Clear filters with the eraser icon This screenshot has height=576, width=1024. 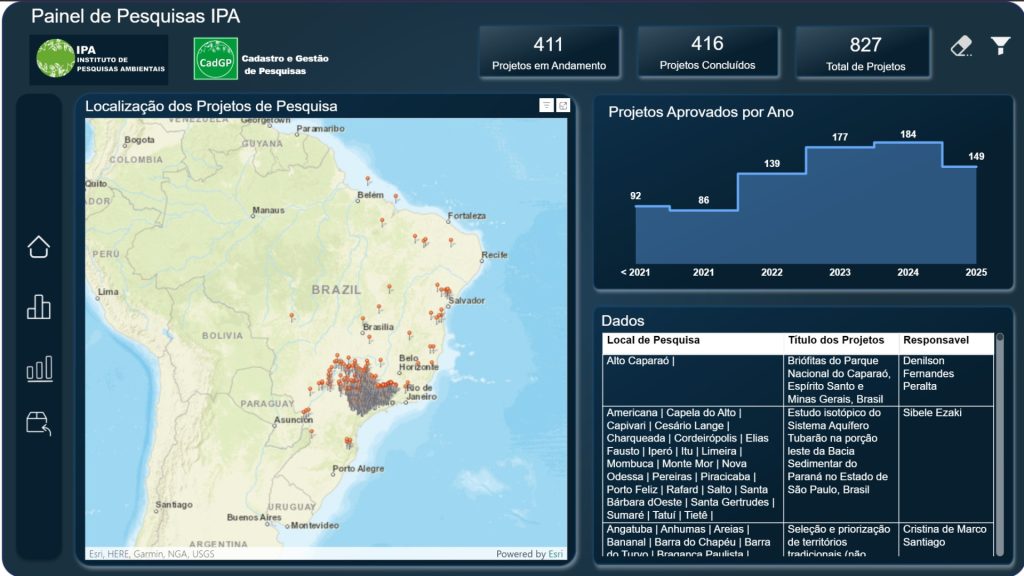[x=961, y=46]
